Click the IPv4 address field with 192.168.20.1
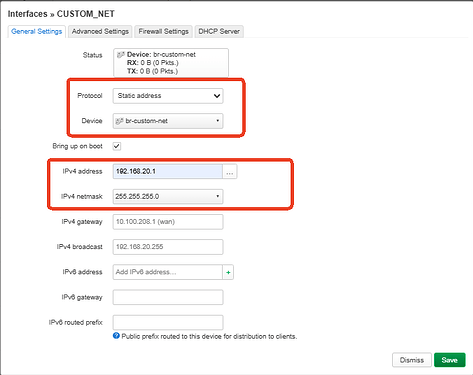This screenshot has height=375, width=473. tap(168, 171)
